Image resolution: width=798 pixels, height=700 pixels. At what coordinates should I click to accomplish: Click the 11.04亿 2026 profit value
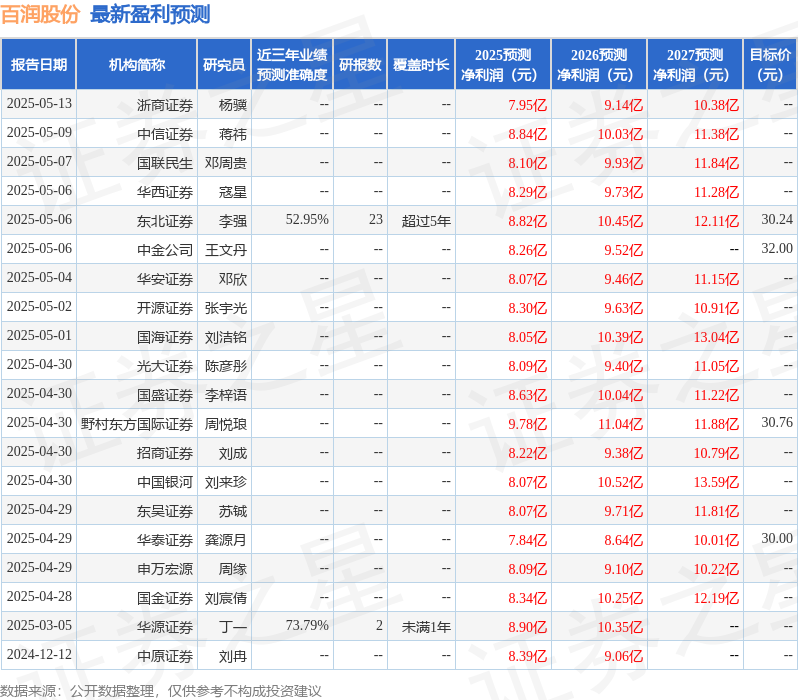[620, 425]
